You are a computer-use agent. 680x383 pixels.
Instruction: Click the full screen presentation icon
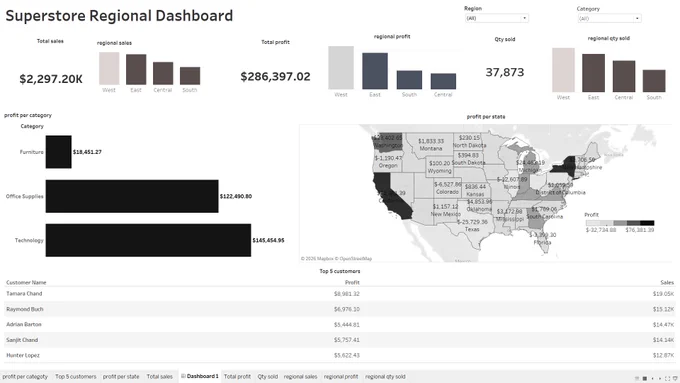coord(667,379)
